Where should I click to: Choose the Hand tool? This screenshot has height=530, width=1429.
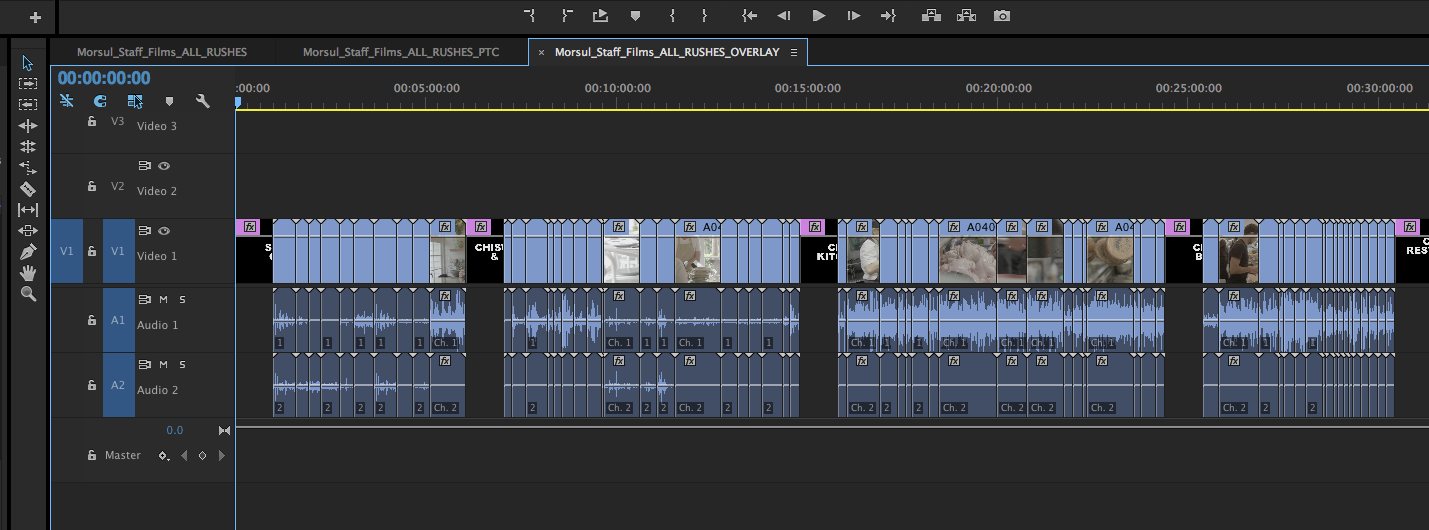[x=28, y=272]
